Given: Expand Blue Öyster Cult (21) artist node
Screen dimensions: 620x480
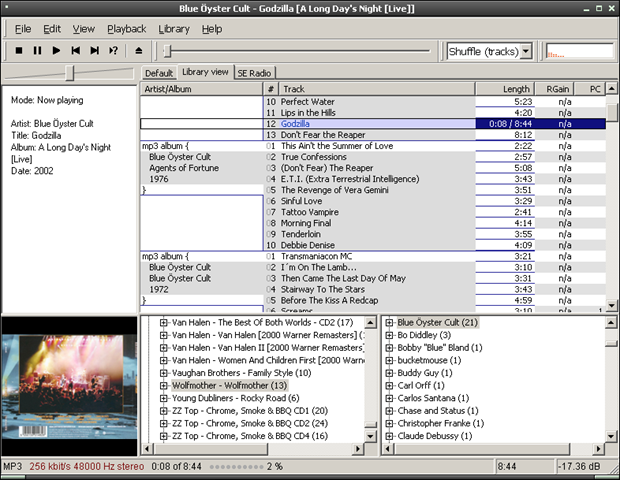Looking at the screenshot, I should pyautogui.click(x=389, y=323).
